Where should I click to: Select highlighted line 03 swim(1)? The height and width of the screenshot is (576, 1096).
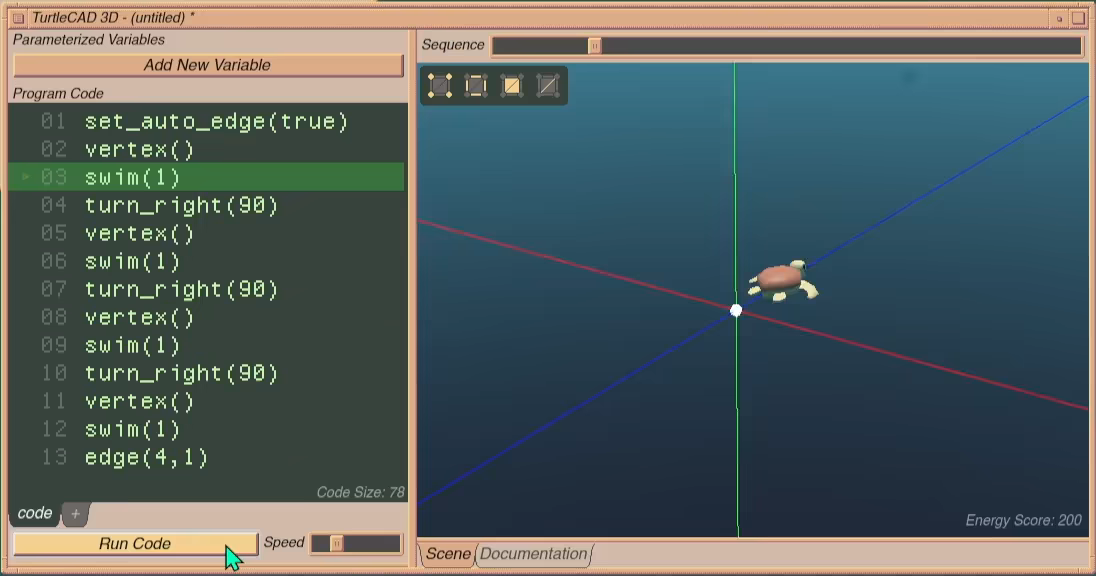tap(207, 177)
